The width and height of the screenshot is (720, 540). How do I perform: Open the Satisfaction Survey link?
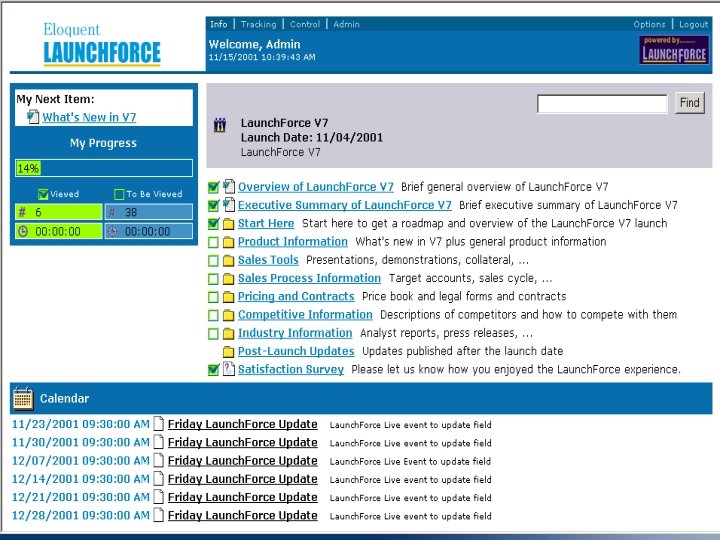point(291,370)
